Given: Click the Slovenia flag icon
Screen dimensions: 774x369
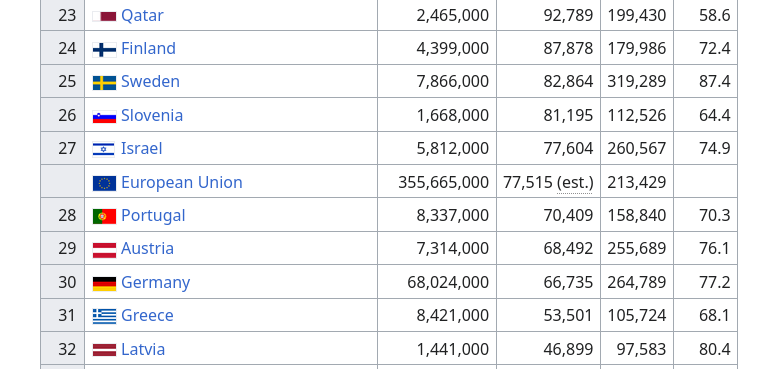Looking at the screenshot, I should point(104,117).
